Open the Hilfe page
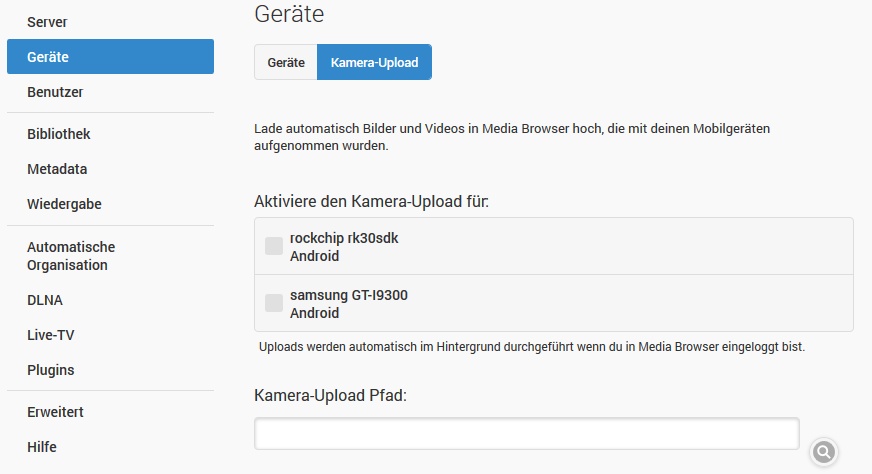872x474 pixels. [42, 447]
